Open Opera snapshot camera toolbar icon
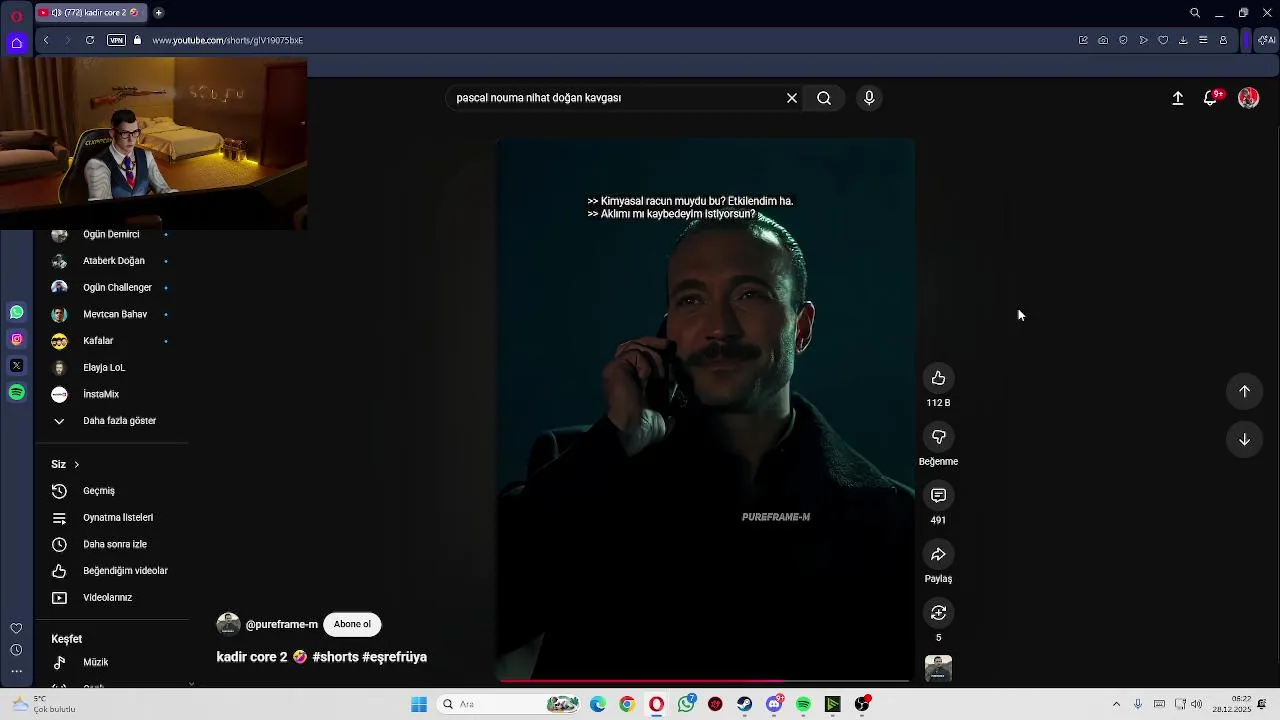The image size is (1280, 720). pyautogui.click(x=1103, y=40)
